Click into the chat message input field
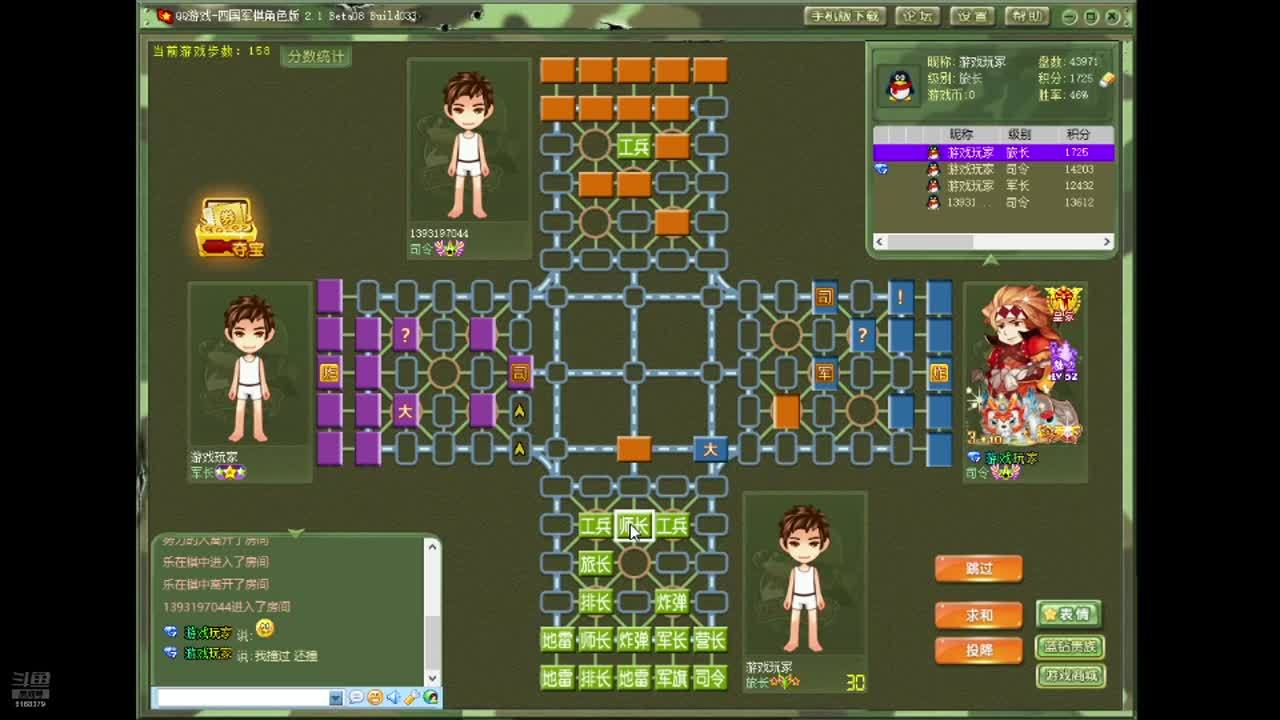Screen dimensions: 1280x720 pyautogui.click(x=242, y=697)
